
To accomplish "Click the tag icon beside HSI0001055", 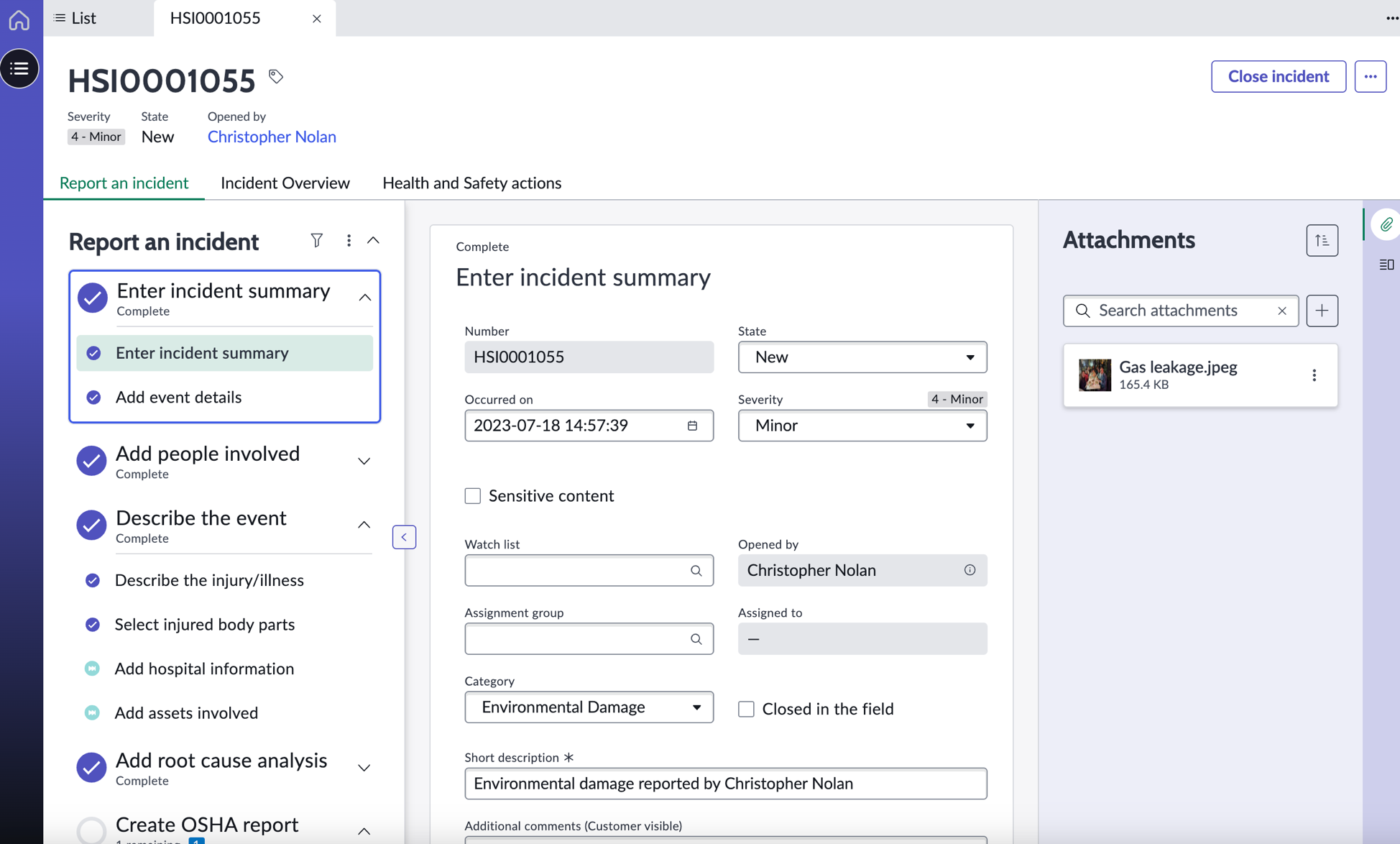I will click(x=276, y=76).
